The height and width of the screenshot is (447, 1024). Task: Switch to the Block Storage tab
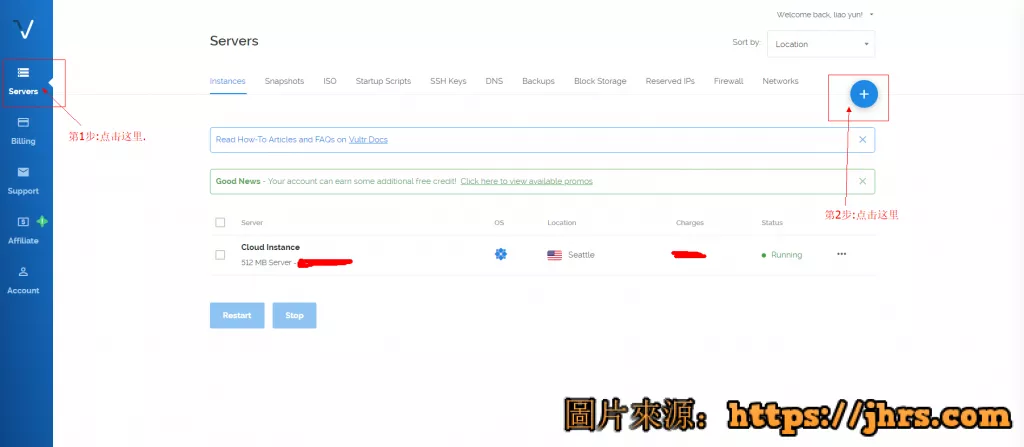pos(600,81)
